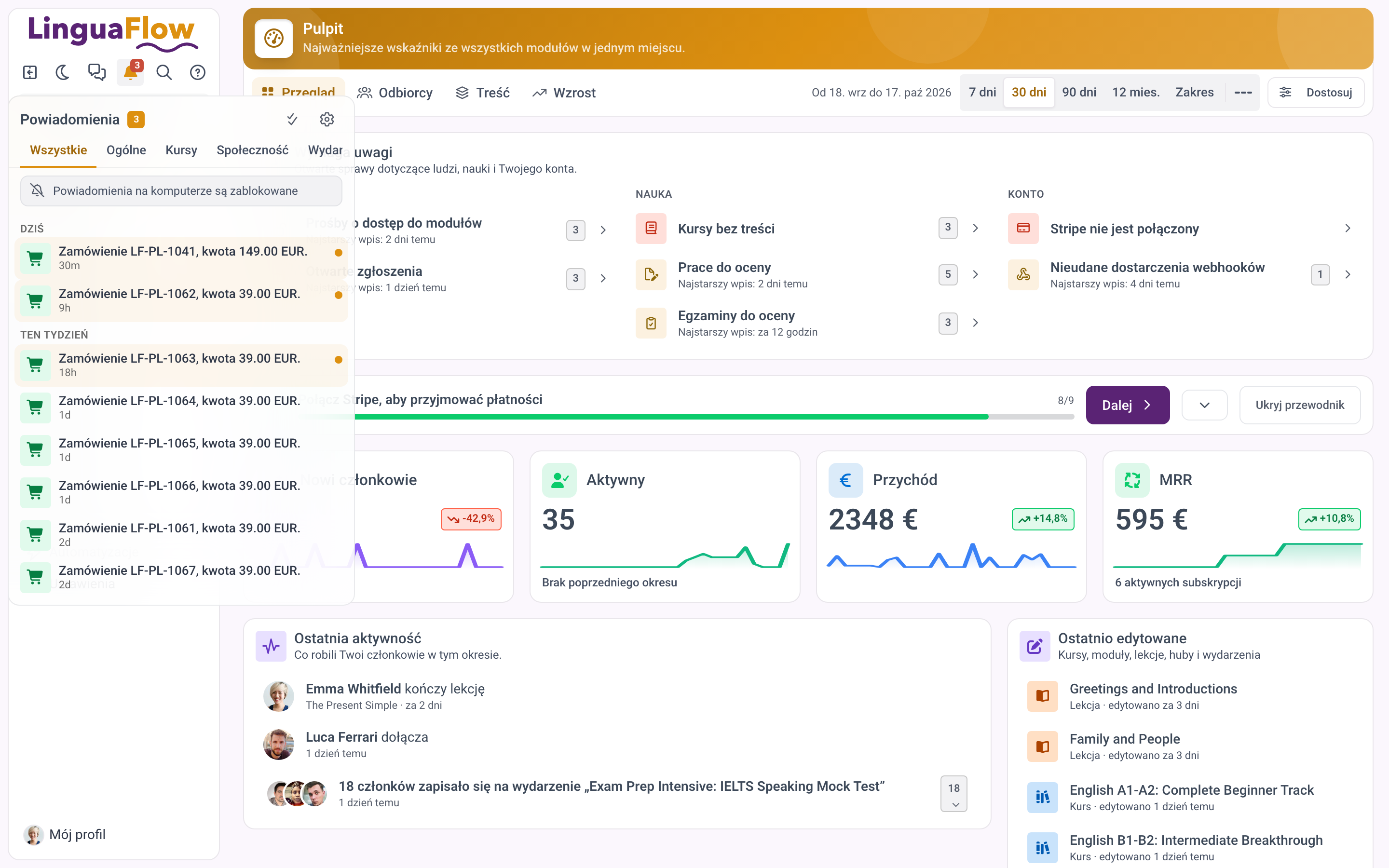Switch to Kursy notifications tab

tap(181, 150)
